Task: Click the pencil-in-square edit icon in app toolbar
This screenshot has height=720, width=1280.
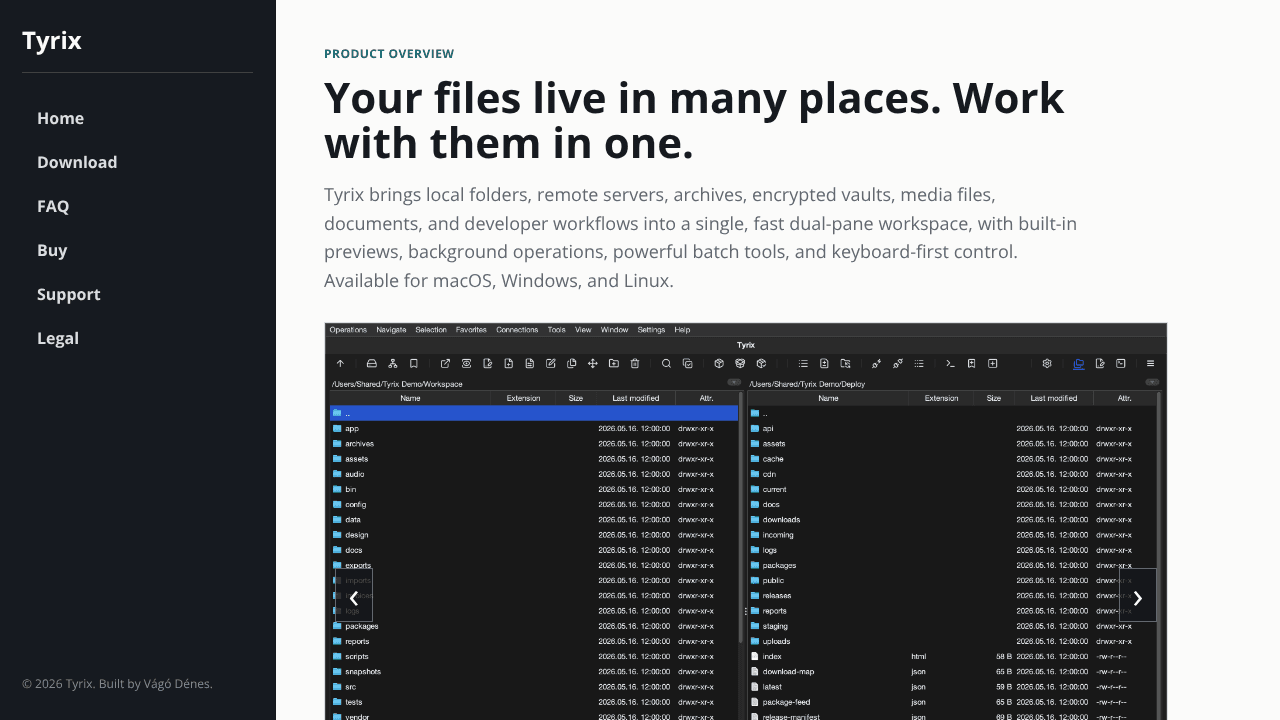Action: 551,364
